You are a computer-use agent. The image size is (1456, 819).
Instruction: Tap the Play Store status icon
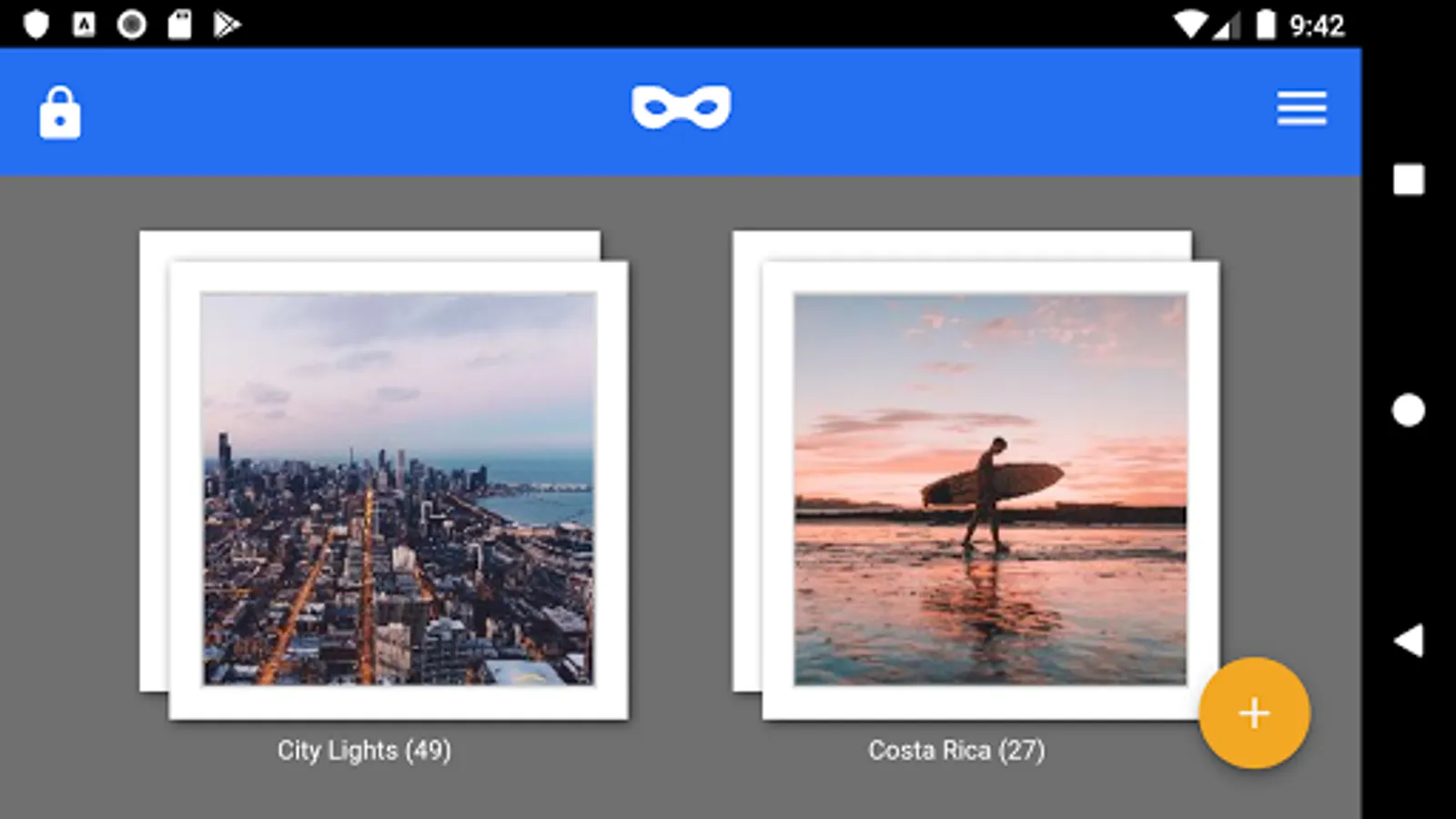click(x=227, y=25)
